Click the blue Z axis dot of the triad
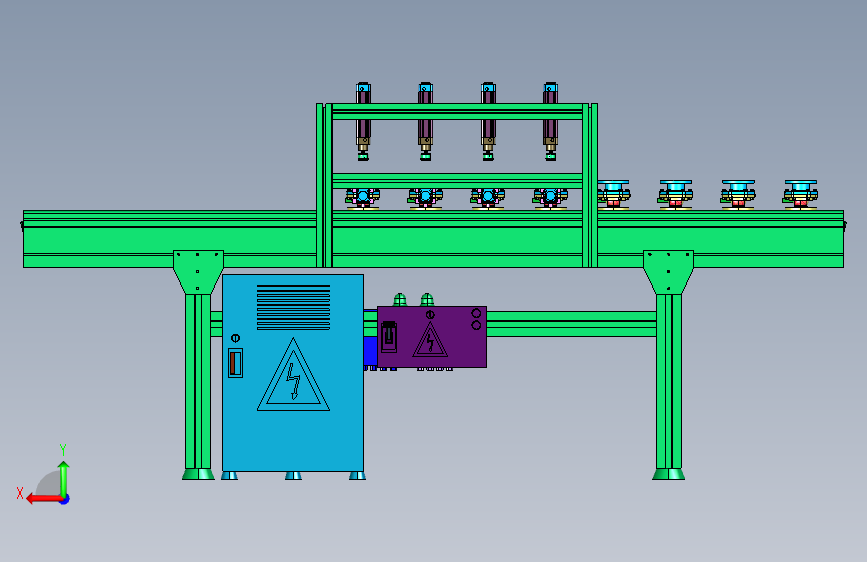The height and width of the screenshot is (562, 867). [x=65, y=499]
